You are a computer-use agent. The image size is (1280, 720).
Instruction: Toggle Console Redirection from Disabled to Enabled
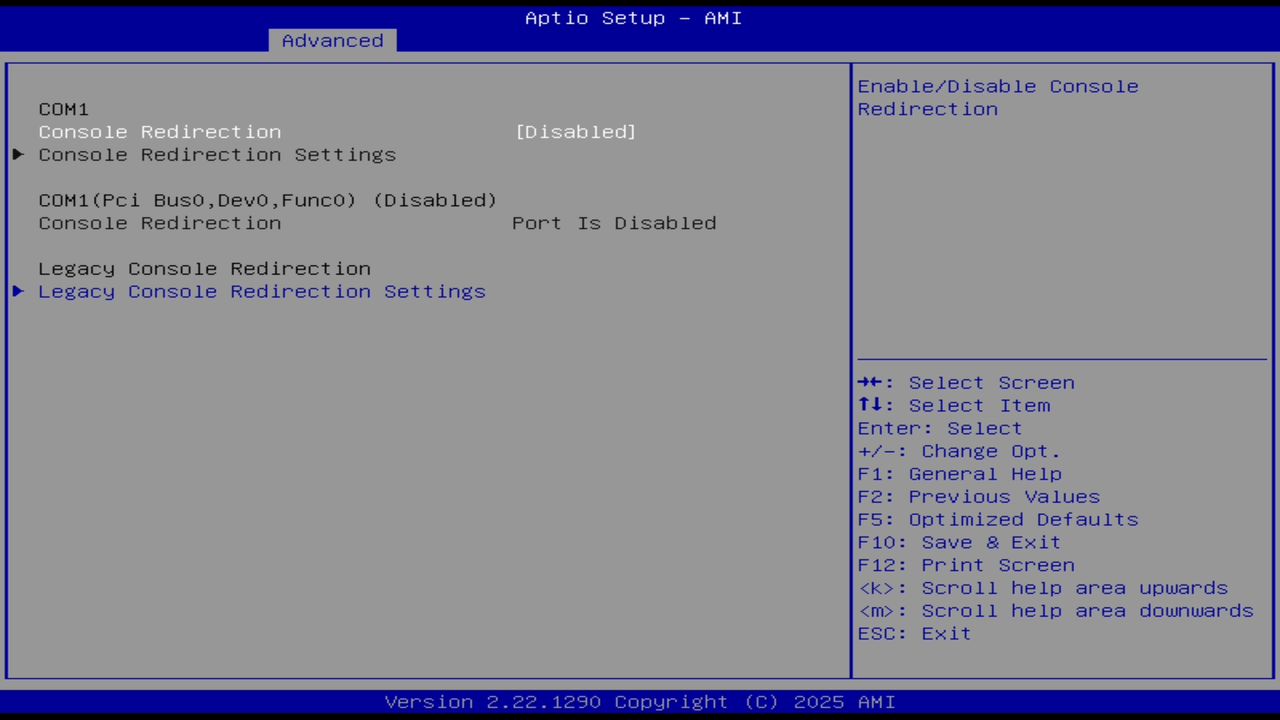[x=576, y=131]
